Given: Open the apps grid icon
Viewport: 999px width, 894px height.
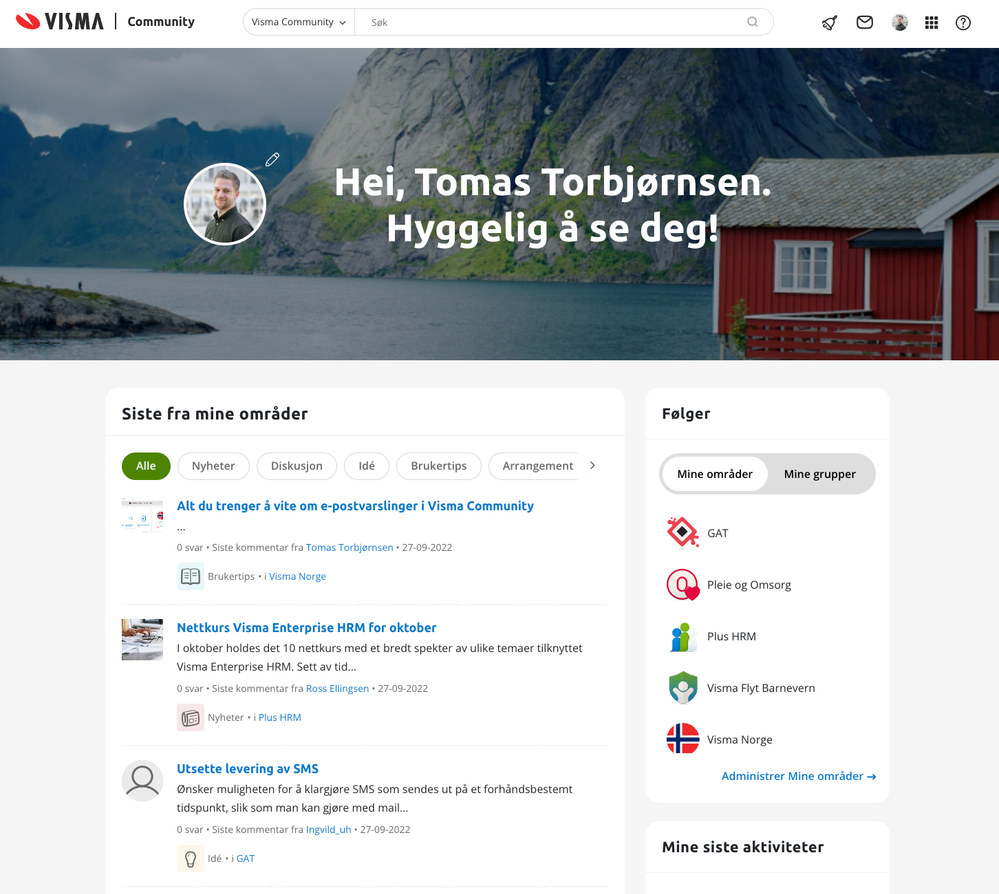Looking at the screenshot, I should (x=931, y=23).
